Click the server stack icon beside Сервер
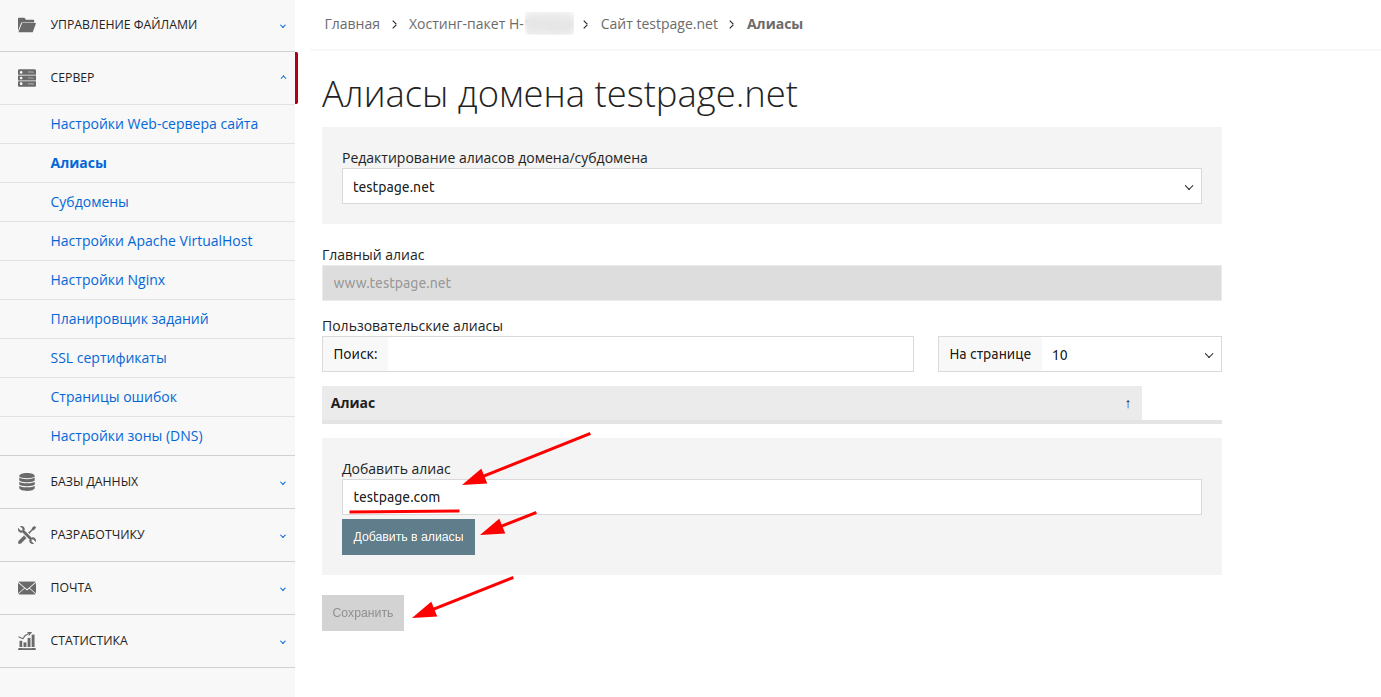The width and height of the screenshot is (1381, 697). point(27,78)
